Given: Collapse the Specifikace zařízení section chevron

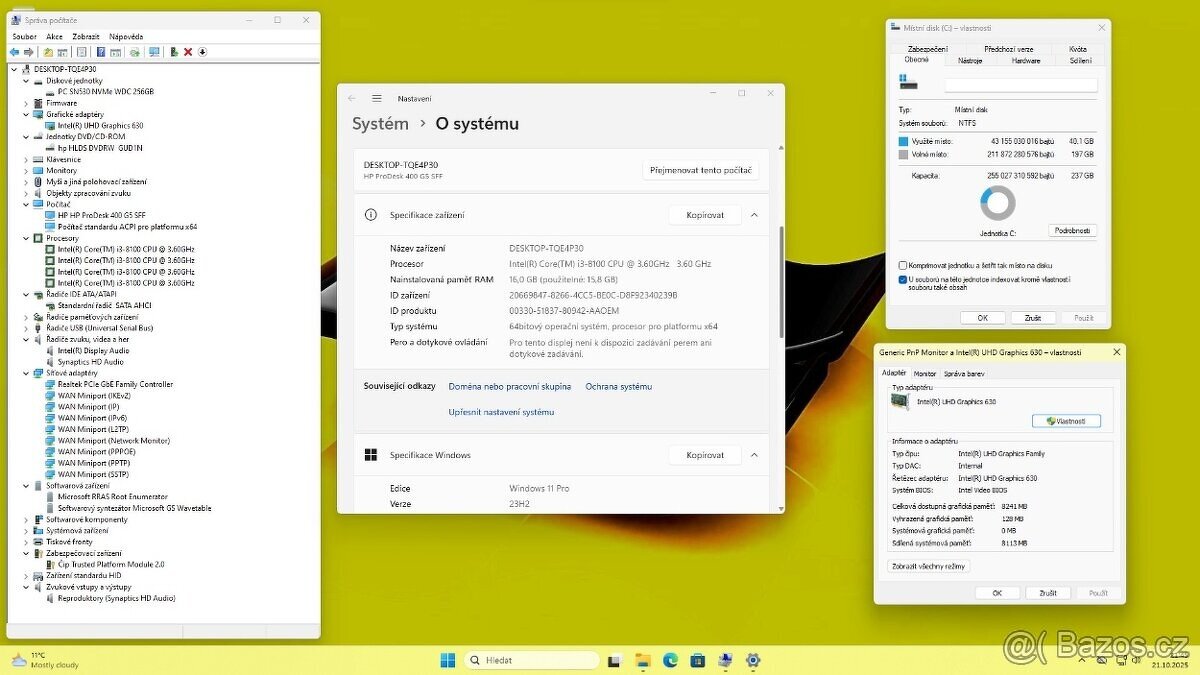Looking at the screenshot, I should (755, 214).
